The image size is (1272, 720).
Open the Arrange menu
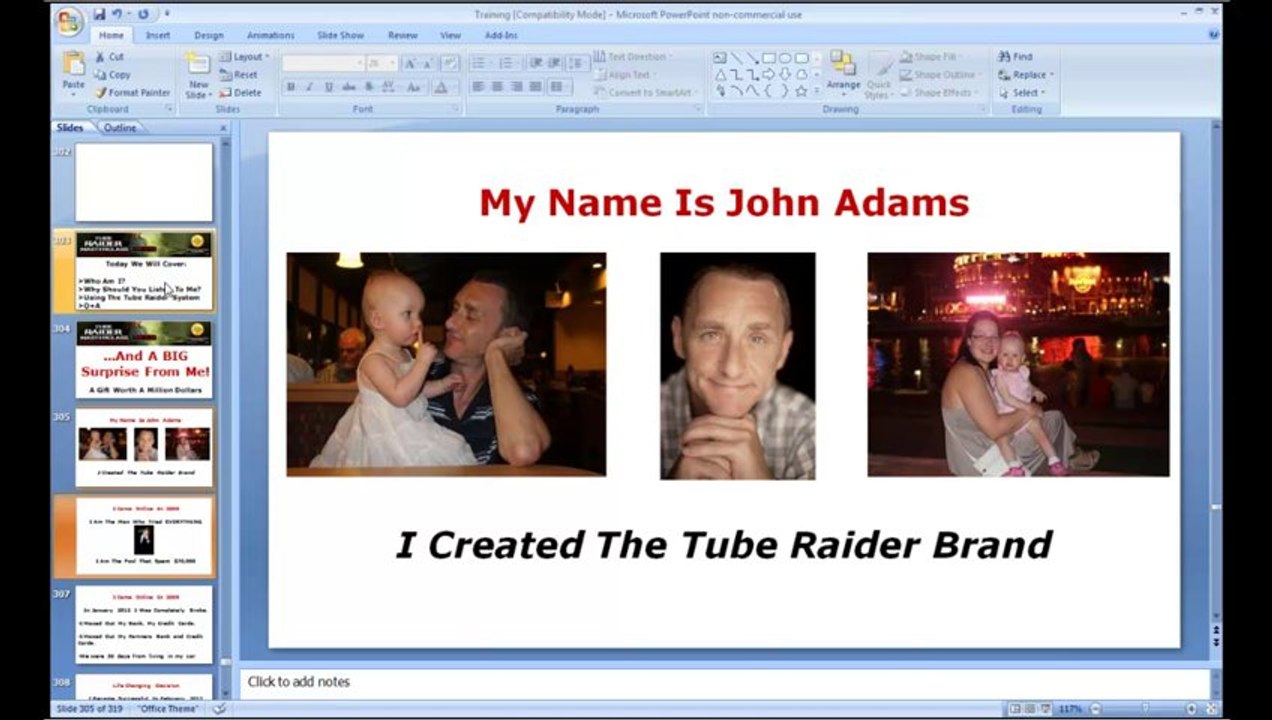point(843,72)
